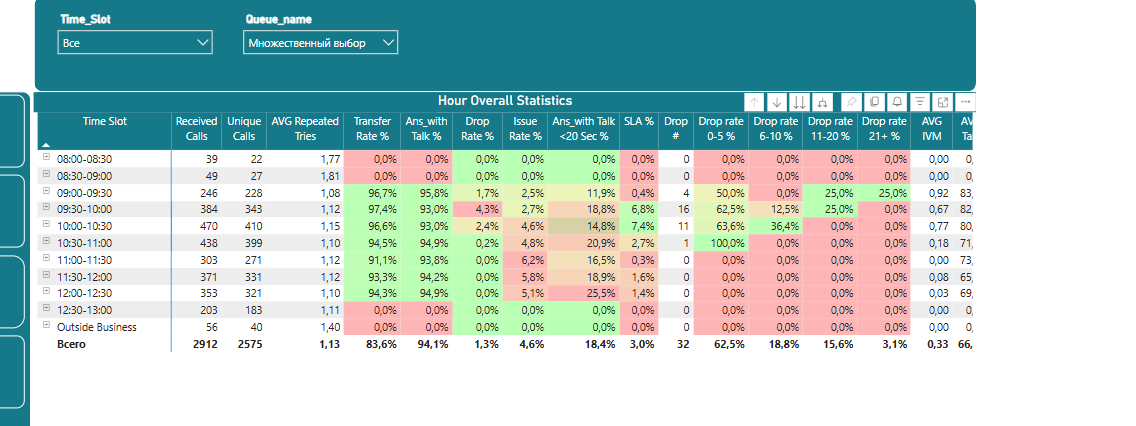The height and width of the screenshot is (426, 1136).
Task: Click the drill up arrow icon
Action: [755, 102]
